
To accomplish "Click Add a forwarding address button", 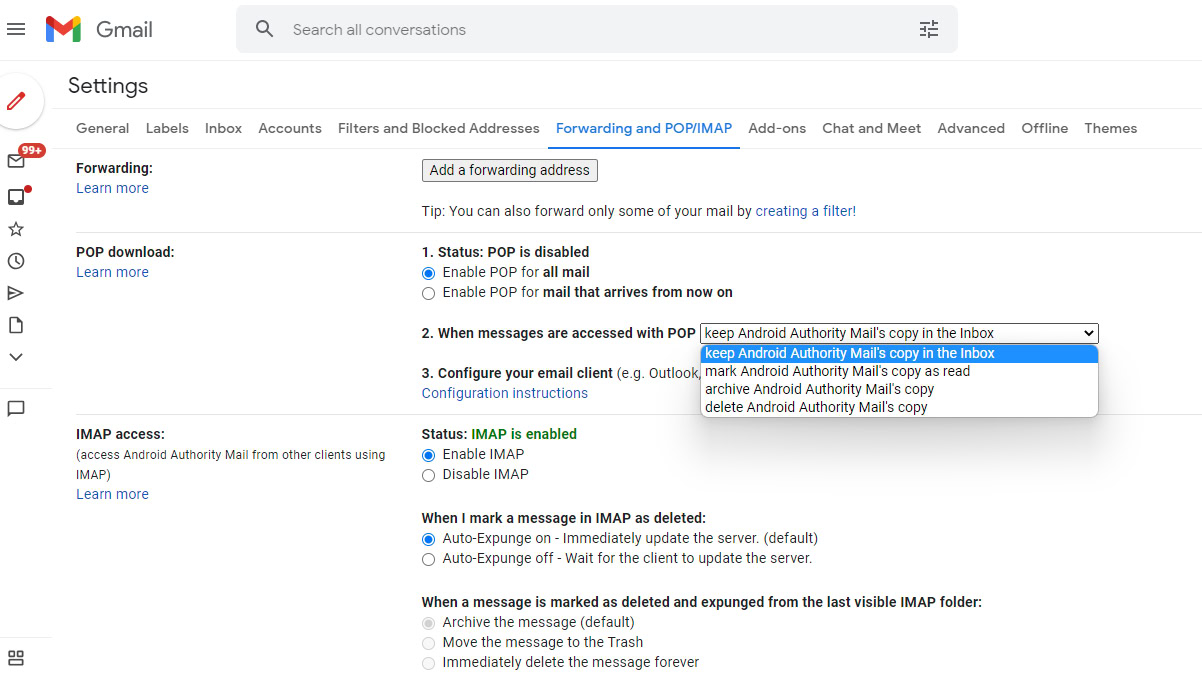I will pyautogui.click(x=509, y=170).
